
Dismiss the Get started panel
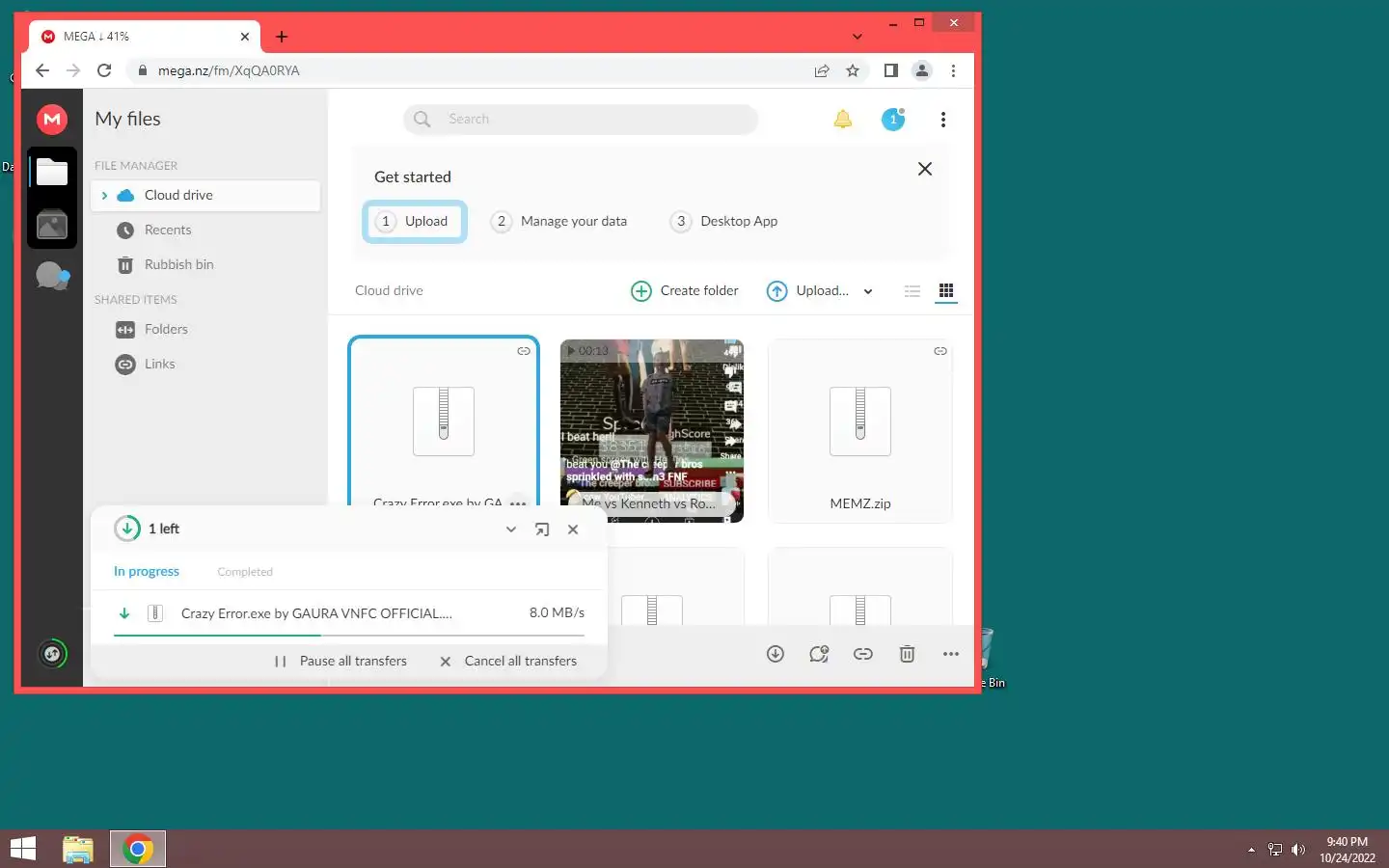[x=925, y=169]
